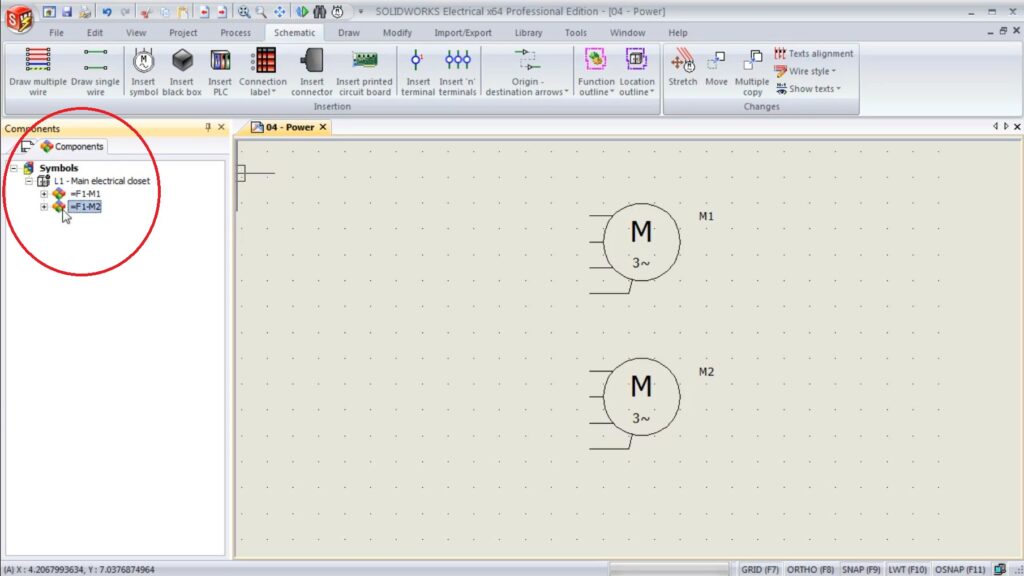Screen dimensions: 1024x576
Task: Toggle OSNAP (F11) in status bar
Action: pyautogui.click(x=959, y=569)
